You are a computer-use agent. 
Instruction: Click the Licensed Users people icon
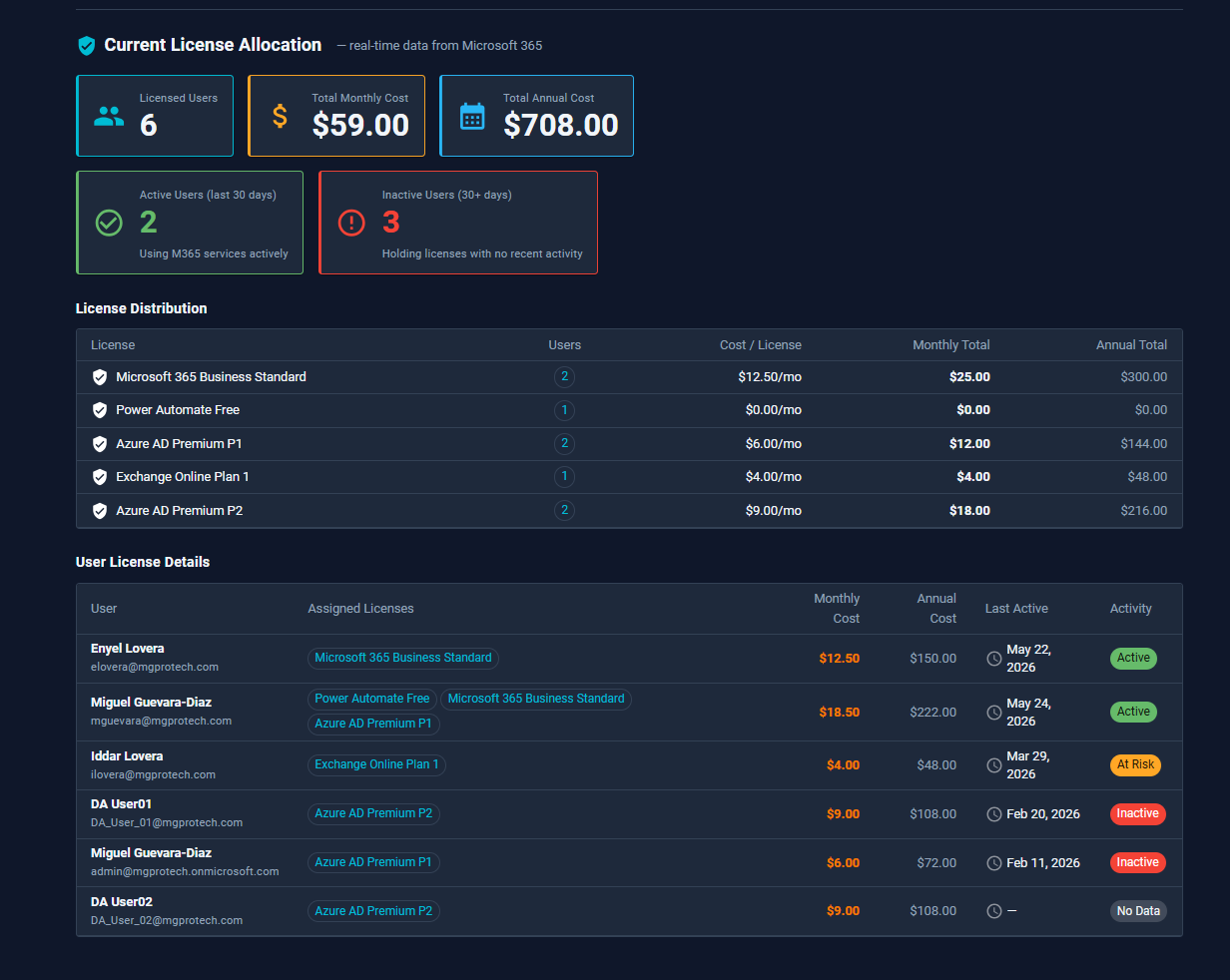click(x=109, y=116)
